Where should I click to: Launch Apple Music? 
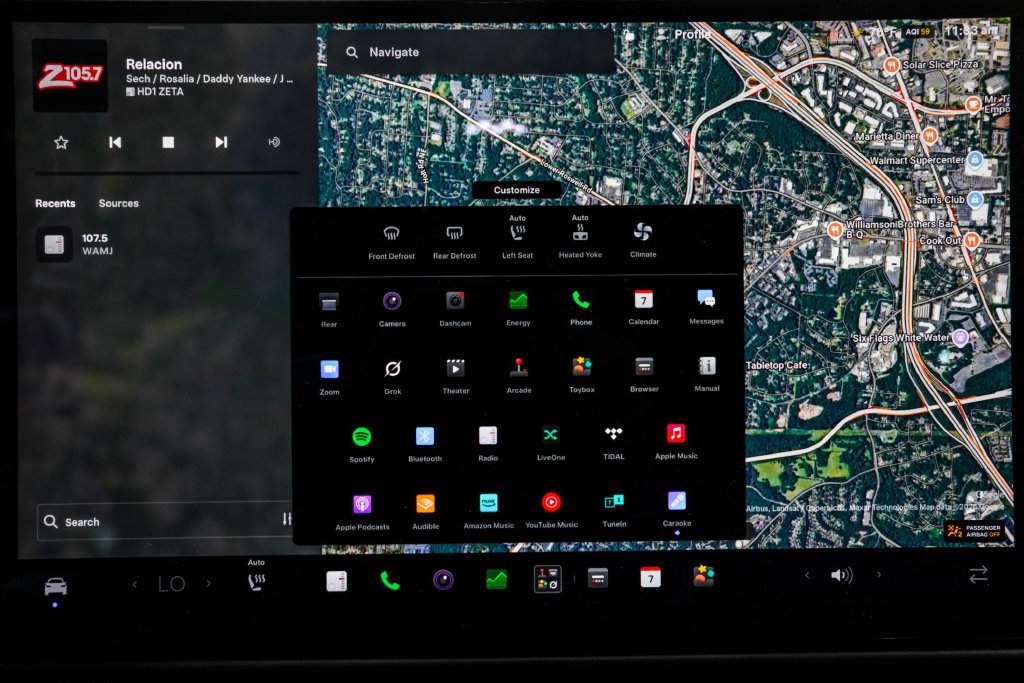pos(676,441)
